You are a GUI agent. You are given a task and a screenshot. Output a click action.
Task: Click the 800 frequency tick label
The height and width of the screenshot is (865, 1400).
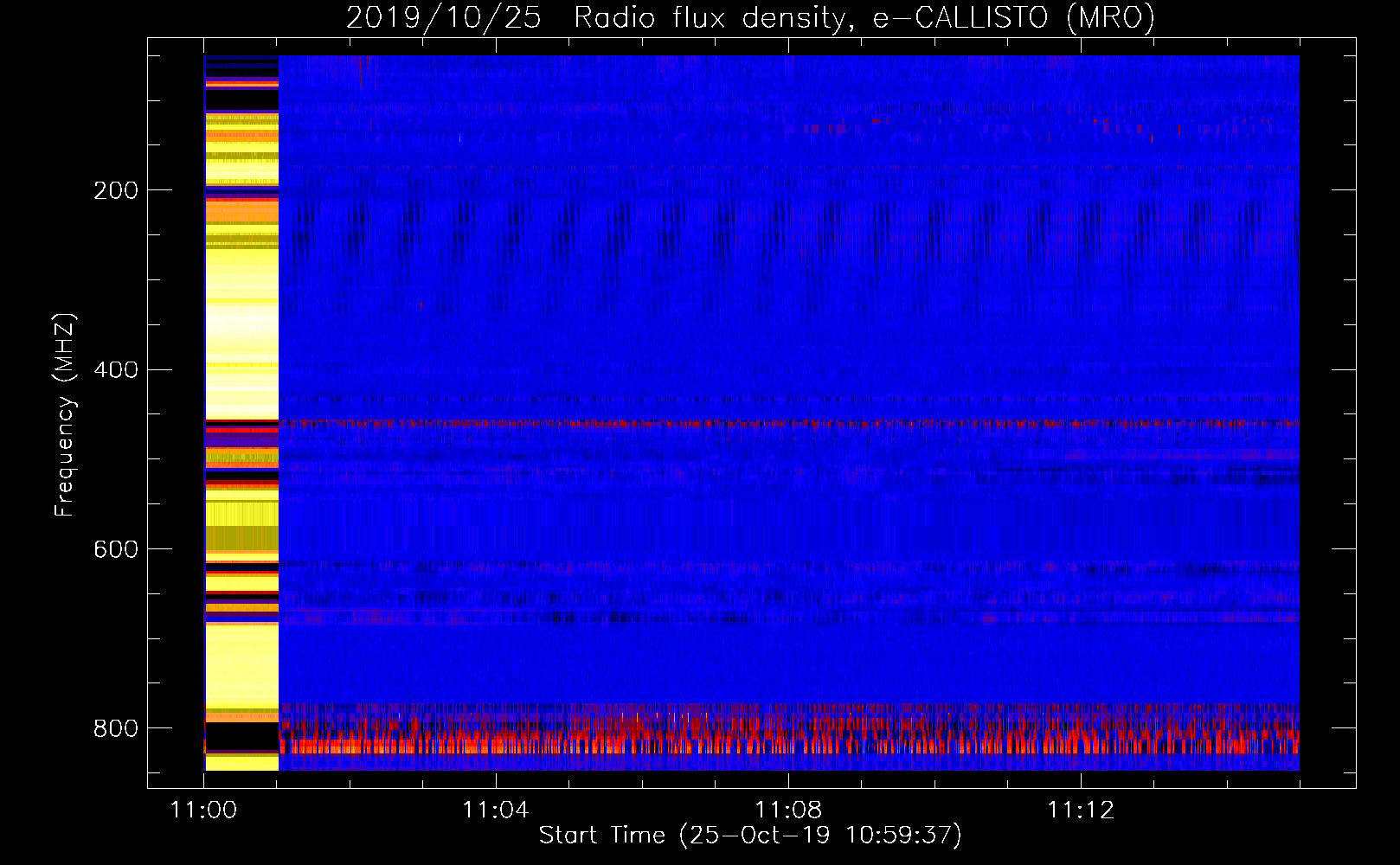coord(116,728)
